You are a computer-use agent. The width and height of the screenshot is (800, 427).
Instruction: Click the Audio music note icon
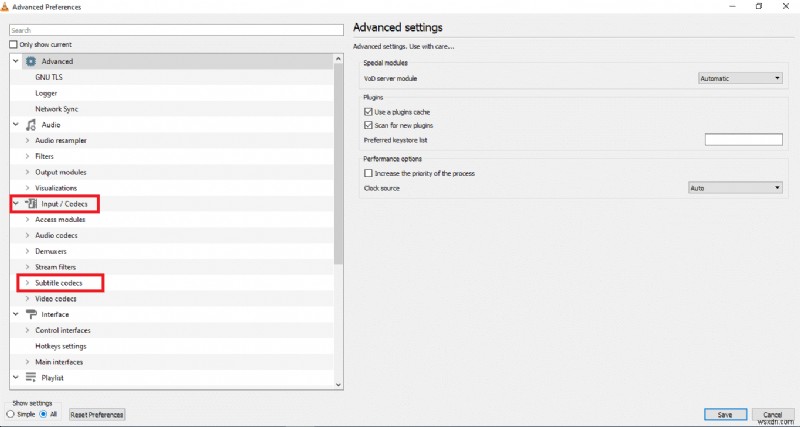tap(31, 124)
